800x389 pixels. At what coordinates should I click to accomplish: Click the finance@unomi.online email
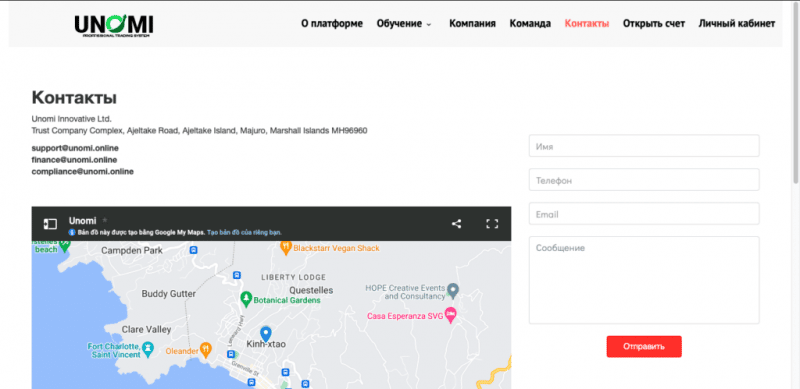tap(74, 160)
